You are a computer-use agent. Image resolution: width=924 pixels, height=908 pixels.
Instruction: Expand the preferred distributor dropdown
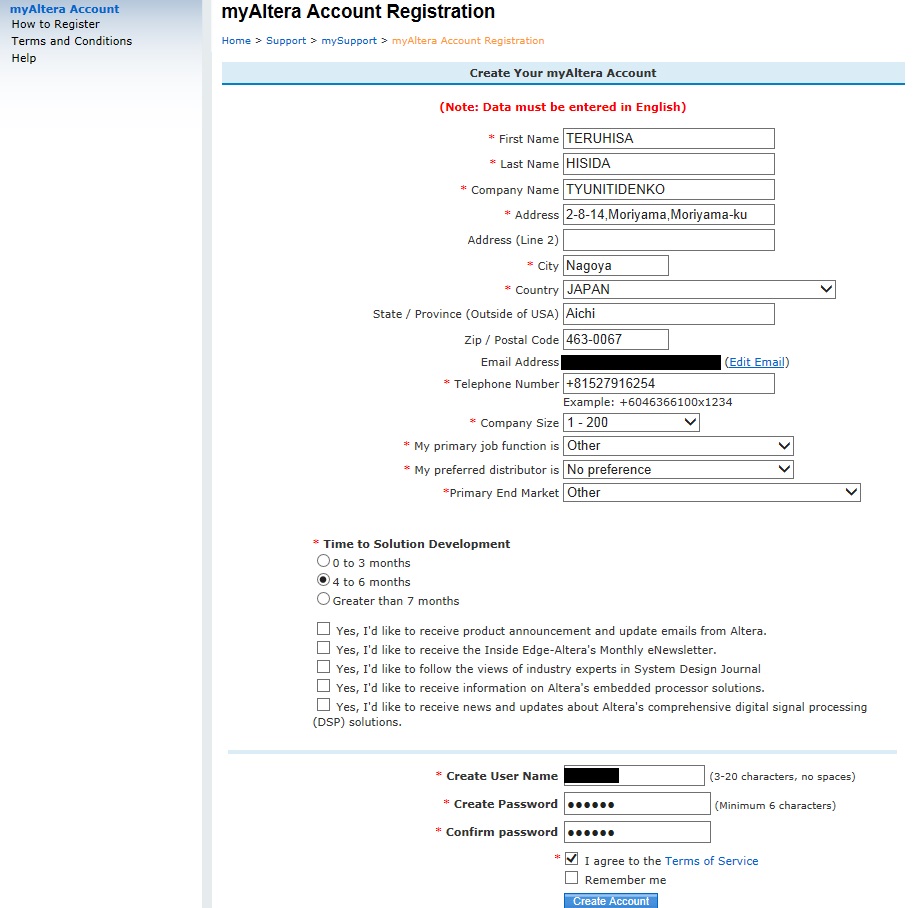pyautogui.click(x=678, y=470)
